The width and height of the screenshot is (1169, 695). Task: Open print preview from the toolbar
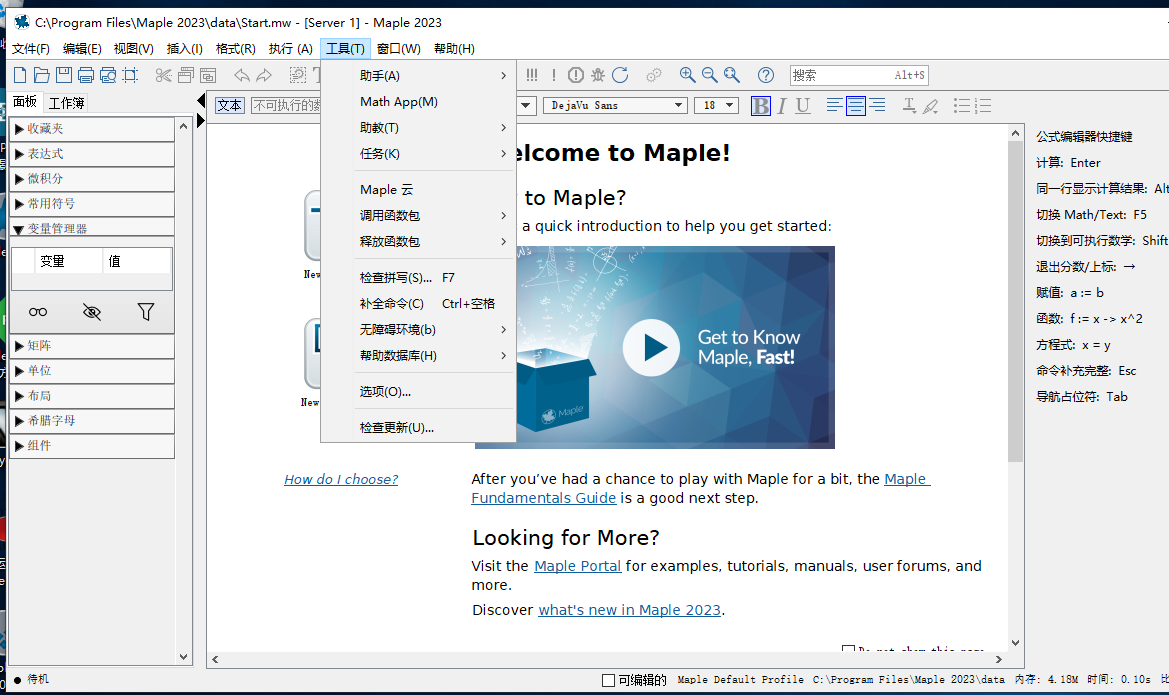108,75
